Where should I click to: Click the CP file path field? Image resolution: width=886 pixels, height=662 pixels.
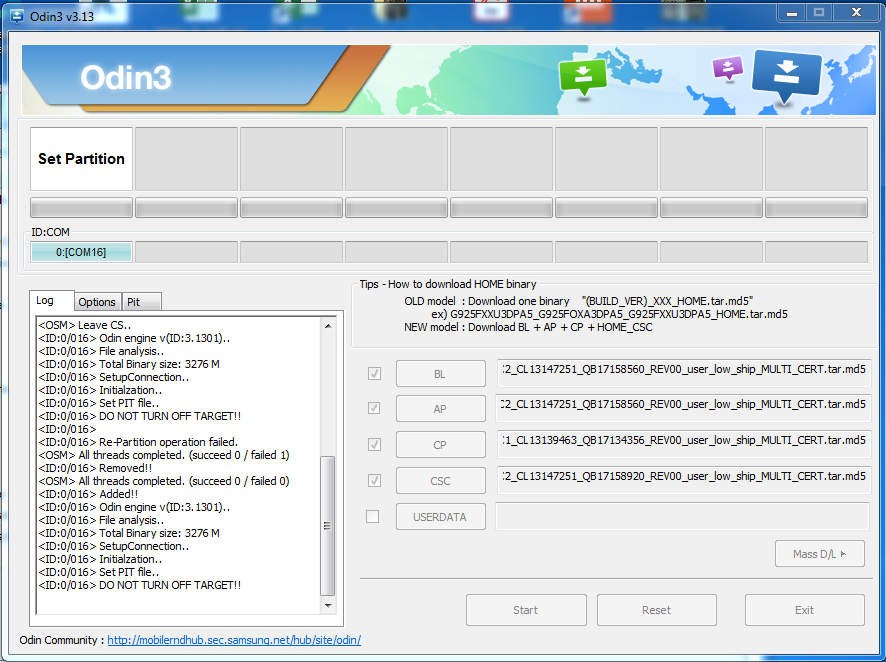point(684,444)
